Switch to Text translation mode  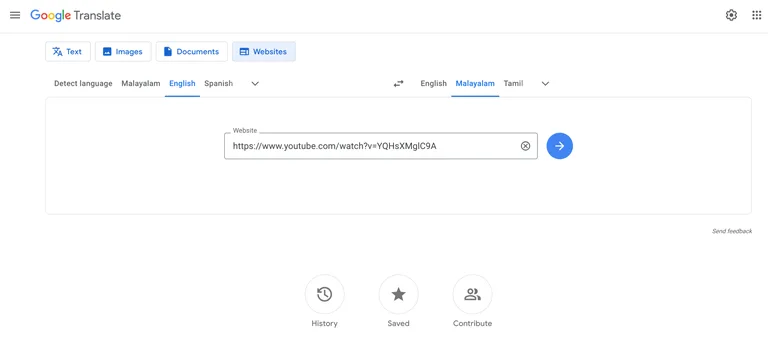tap(68, 51)
